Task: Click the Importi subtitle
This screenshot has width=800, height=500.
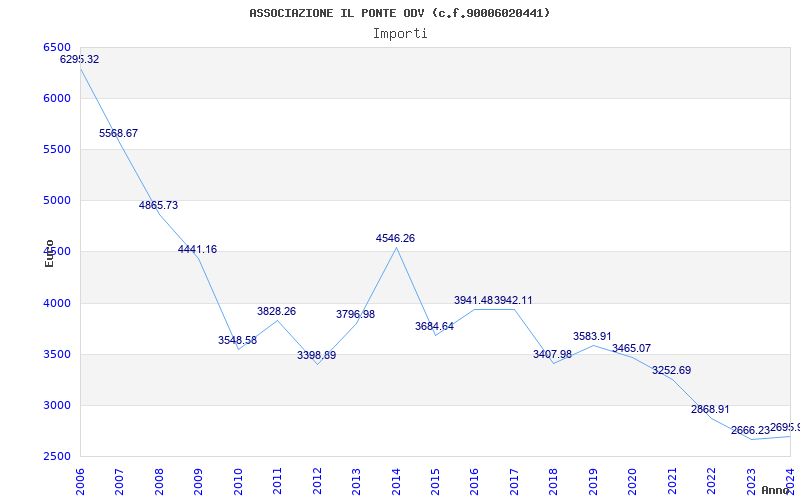Action: pos(400,34)
